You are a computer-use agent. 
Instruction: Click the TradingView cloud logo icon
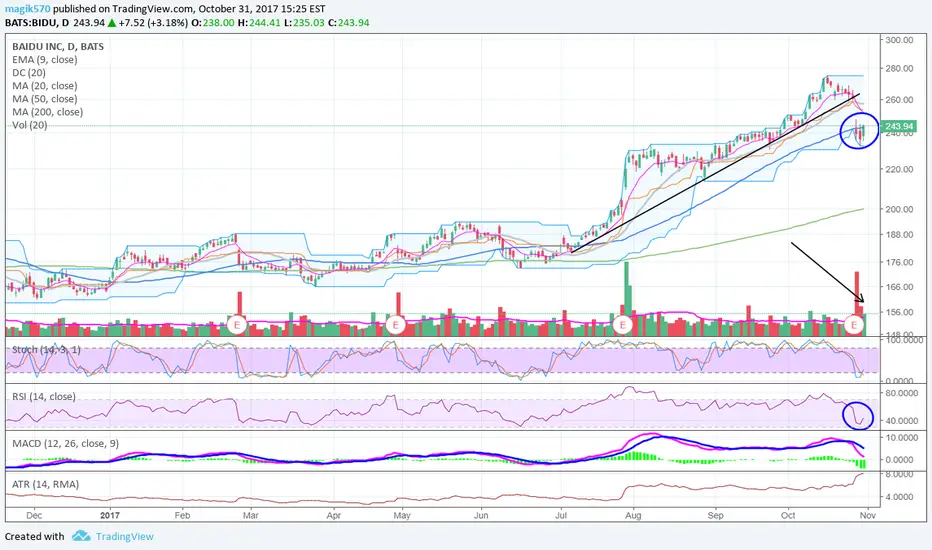tap(81, 536)
